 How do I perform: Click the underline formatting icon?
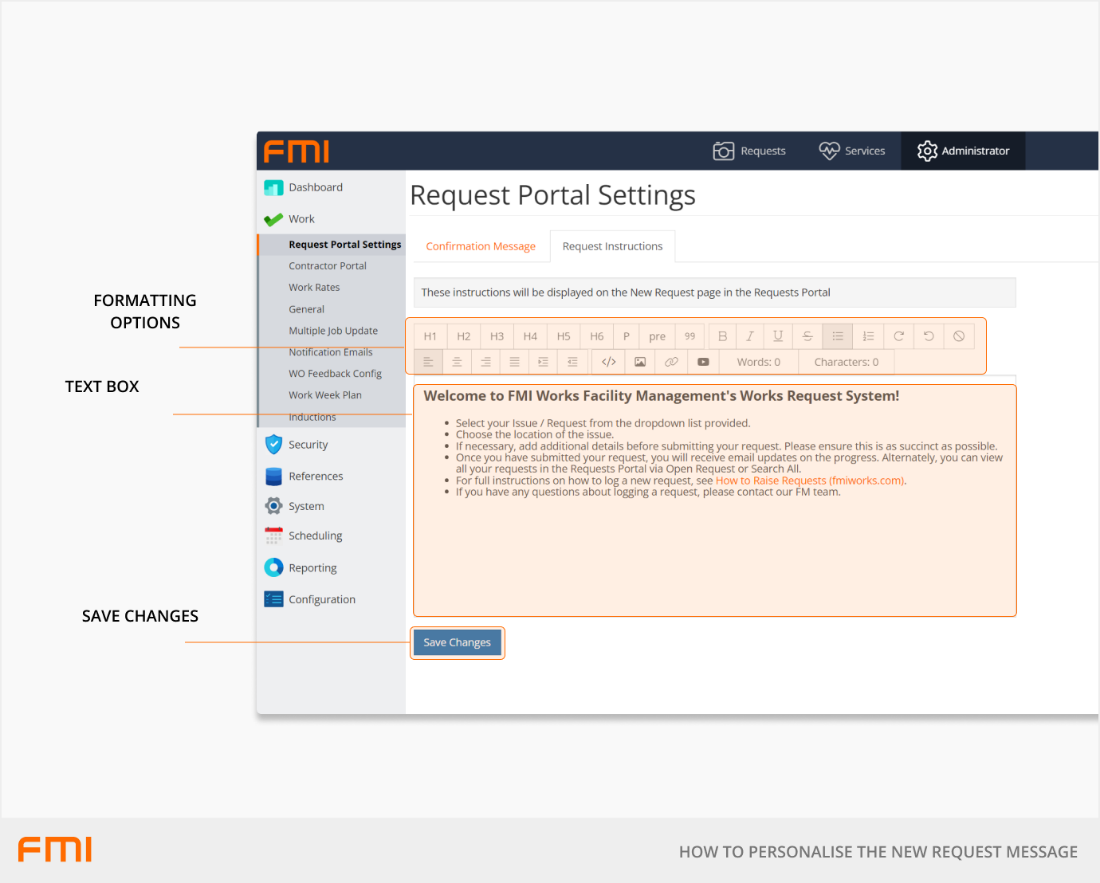click(778, 336)
